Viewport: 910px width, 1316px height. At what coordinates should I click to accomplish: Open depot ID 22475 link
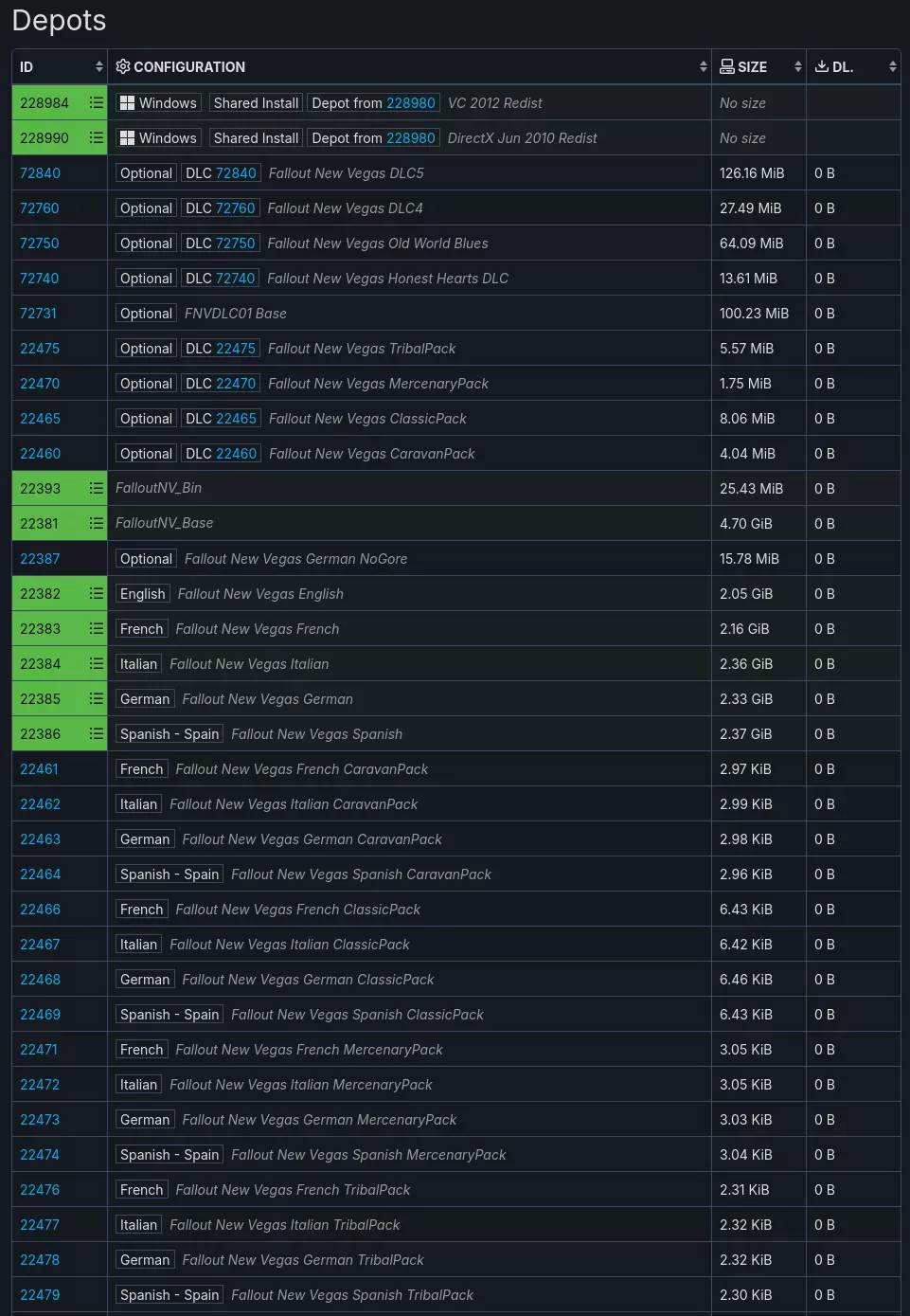(x=40, y=349)
